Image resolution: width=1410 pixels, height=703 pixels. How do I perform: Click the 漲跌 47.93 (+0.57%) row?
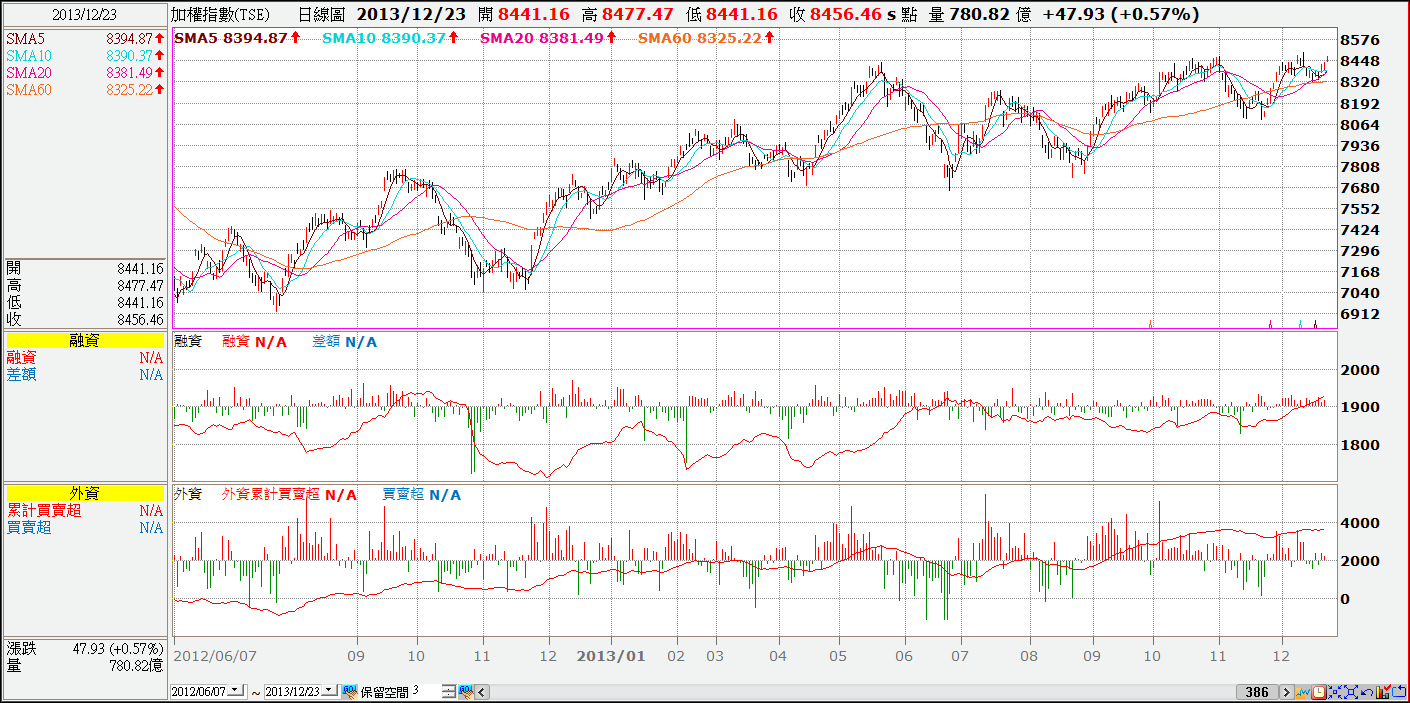pyautogui.click(x=85, y=648)
